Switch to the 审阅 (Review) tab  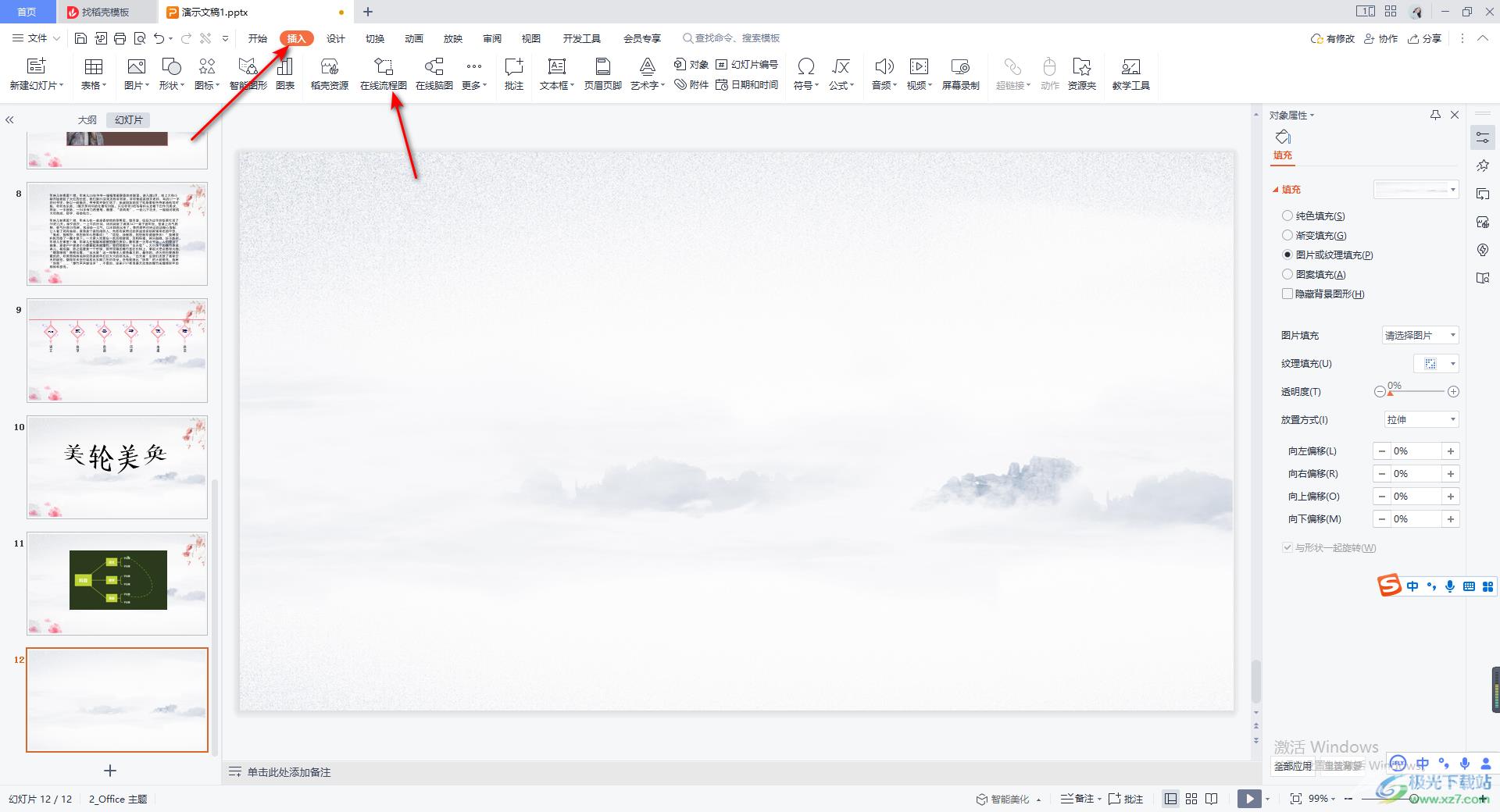coord(492,38)
